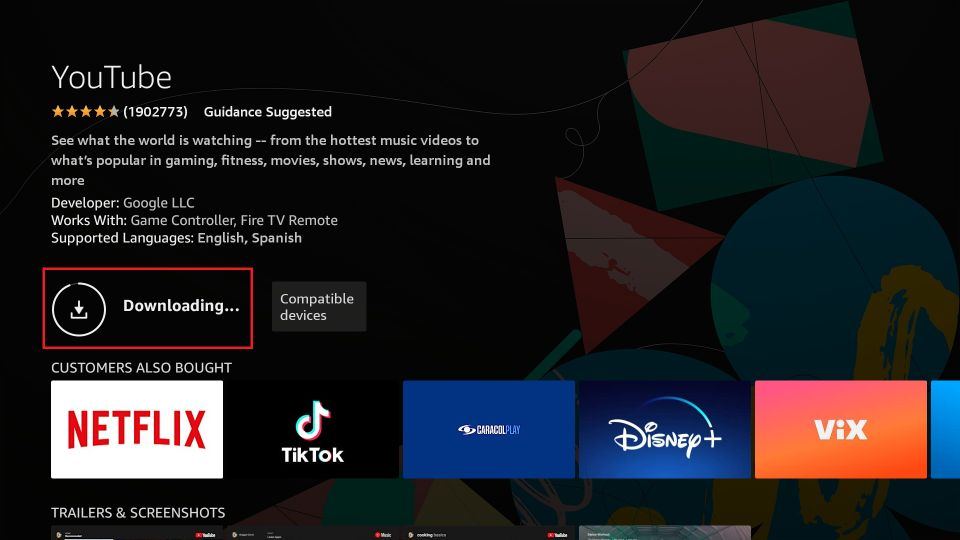
Task: Select the Downloading... button
Action: coord(148,309)
